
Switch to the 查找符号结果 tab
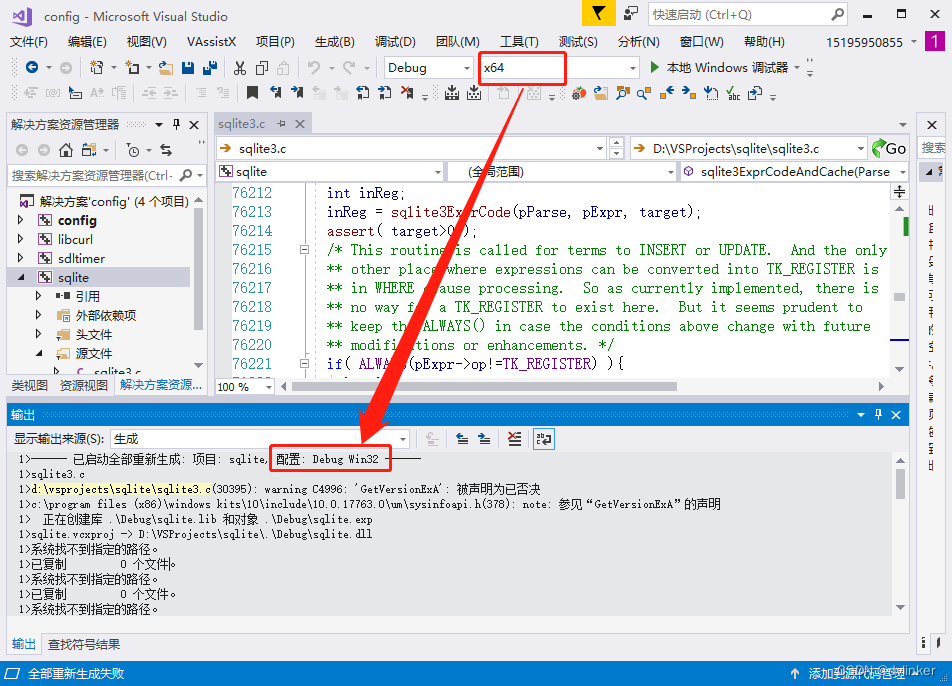[84, 645]
